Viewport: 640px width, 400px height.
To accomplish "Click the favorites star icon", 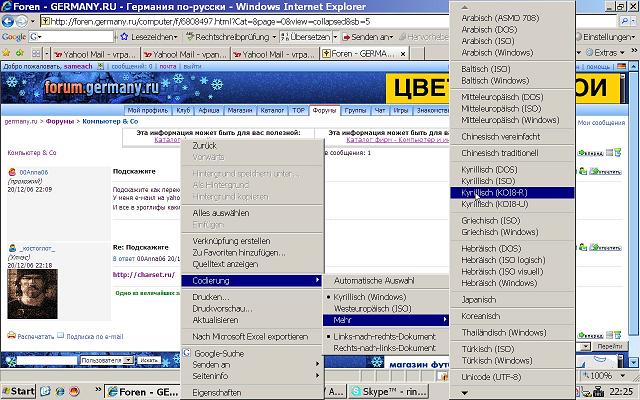I will 6,53.
